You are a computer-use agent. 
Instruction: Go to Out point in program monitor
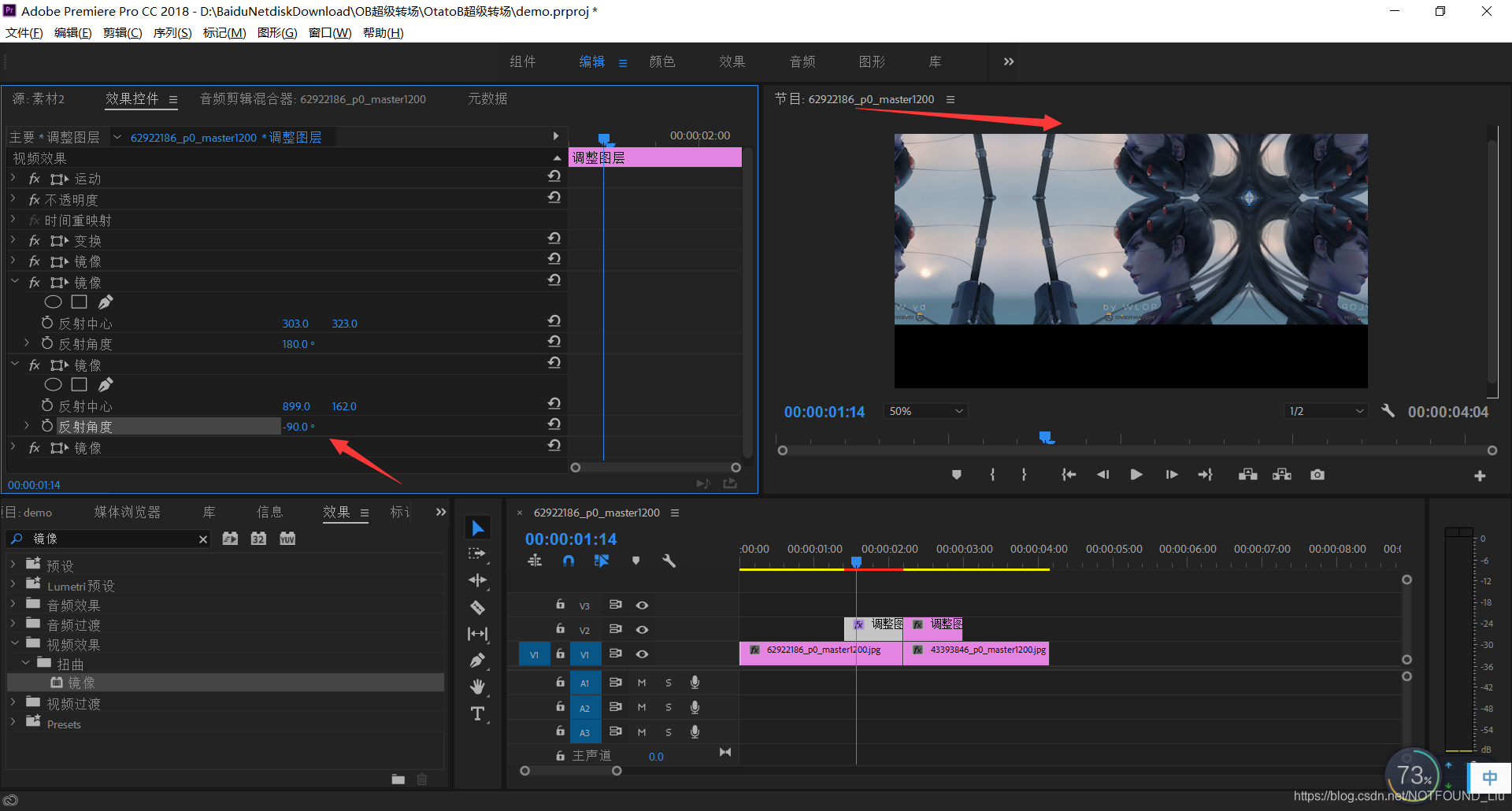click(x=1206, y=475)
